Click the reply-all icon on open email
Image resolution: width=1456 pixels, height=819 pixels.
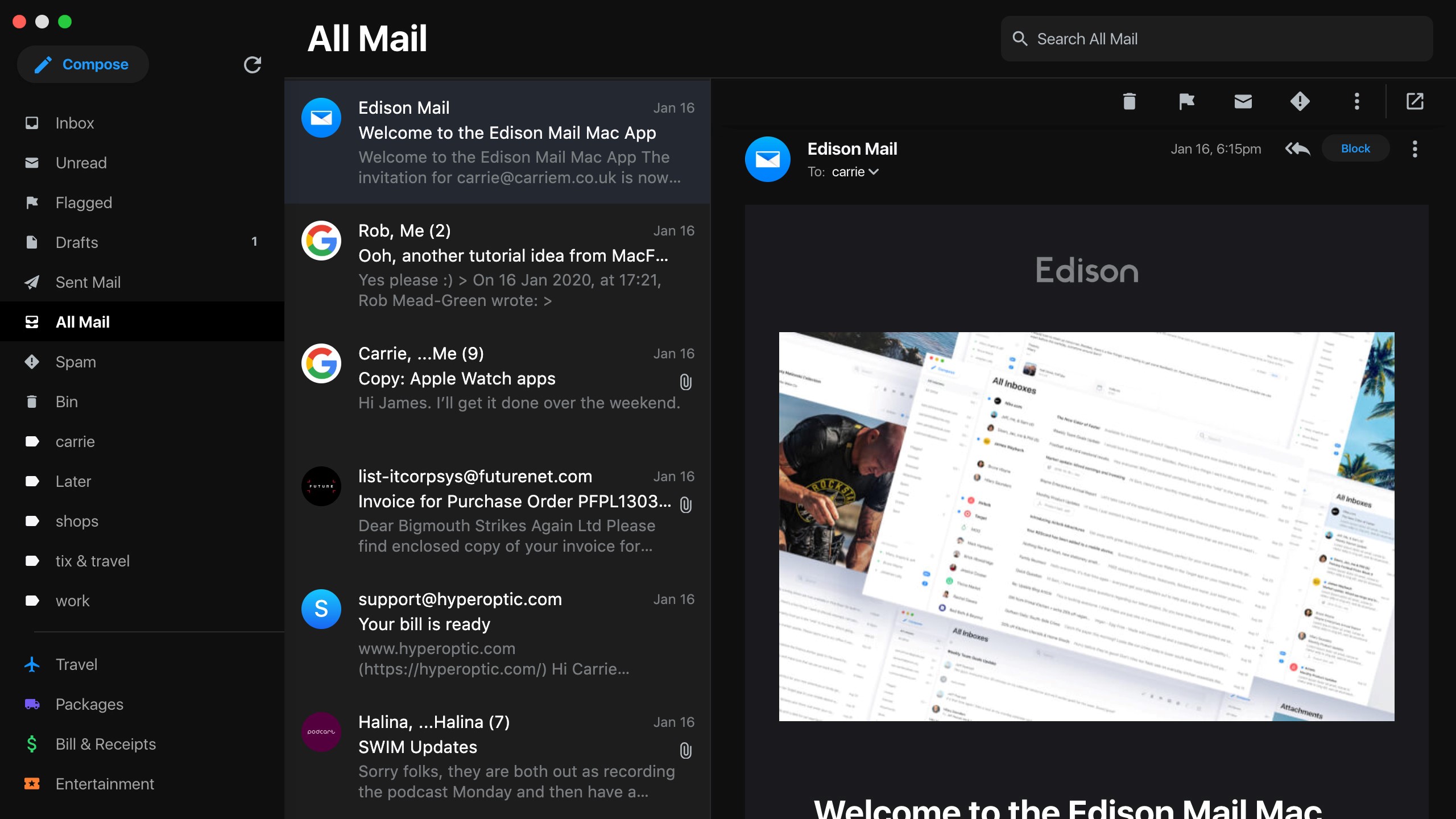pyautogui.click(x=1296, y=149)
